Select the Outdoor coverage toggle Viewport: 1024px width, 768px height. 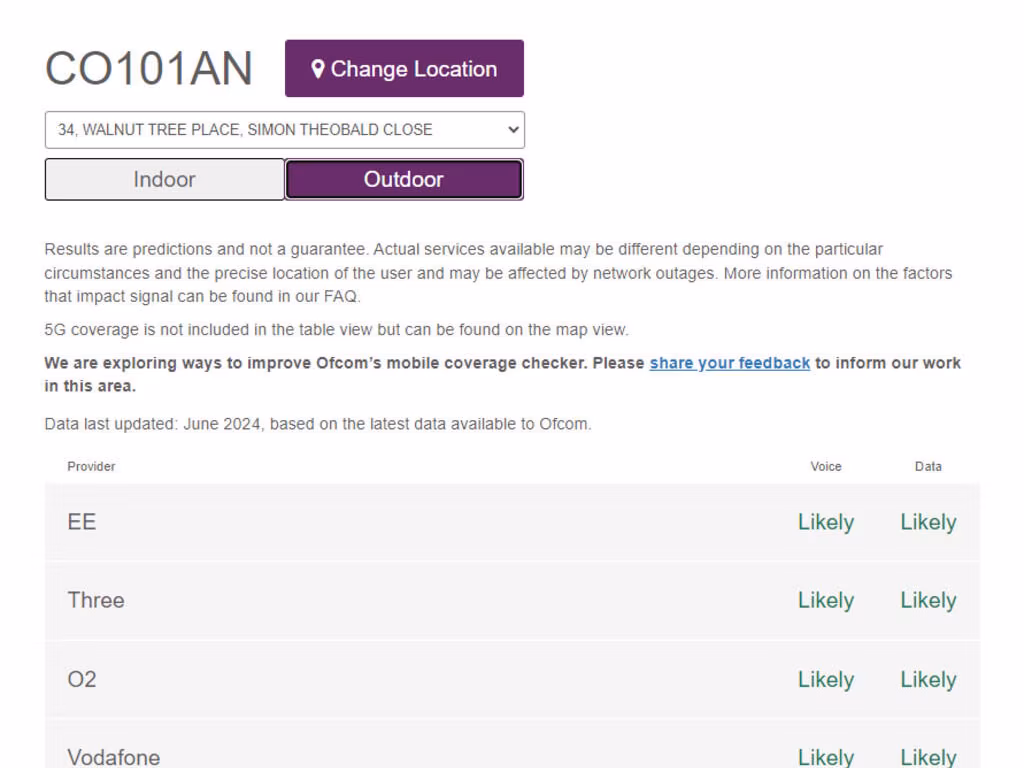point(404,180)
